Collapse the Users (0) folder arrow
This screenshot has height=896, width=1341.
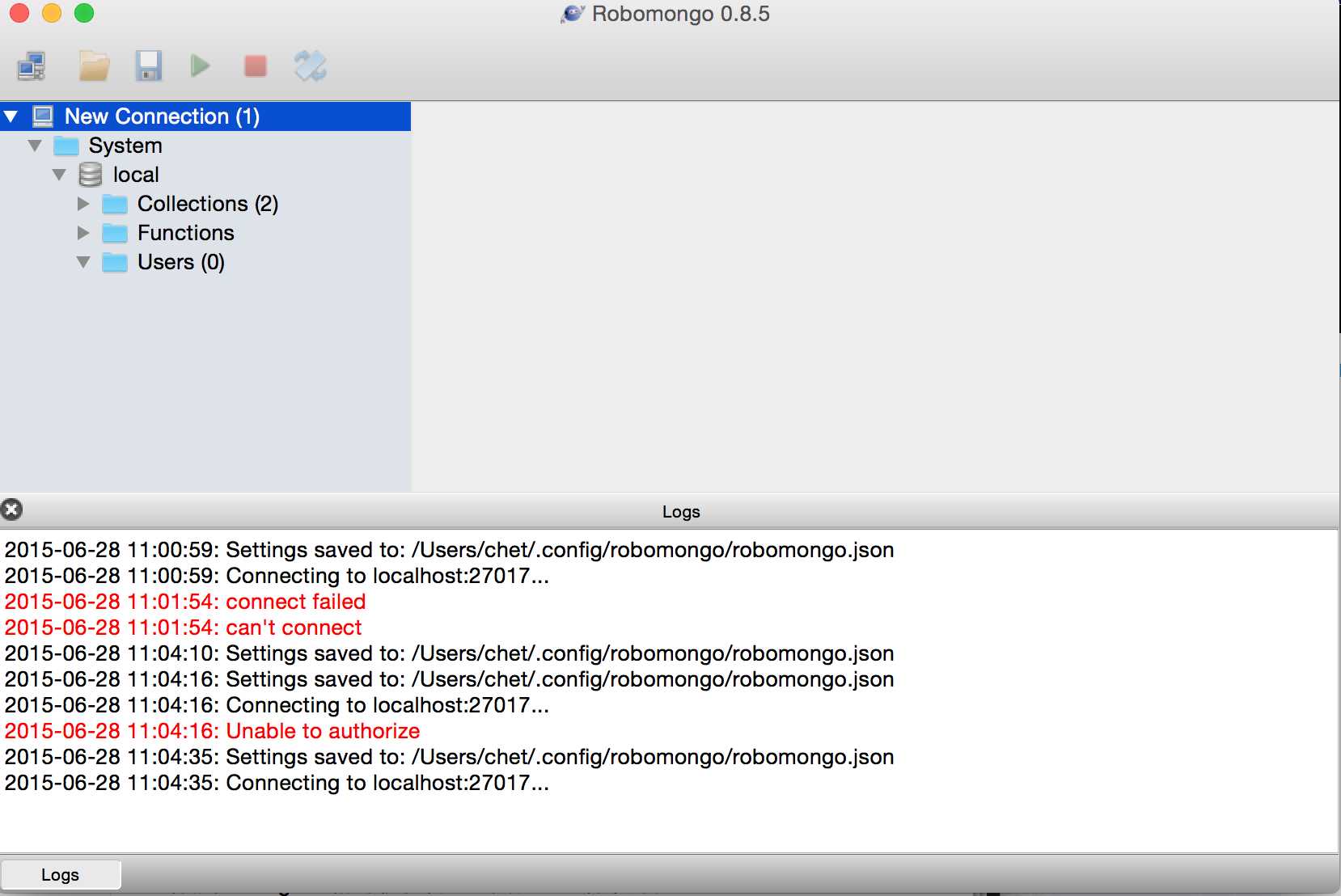(83, 262)
